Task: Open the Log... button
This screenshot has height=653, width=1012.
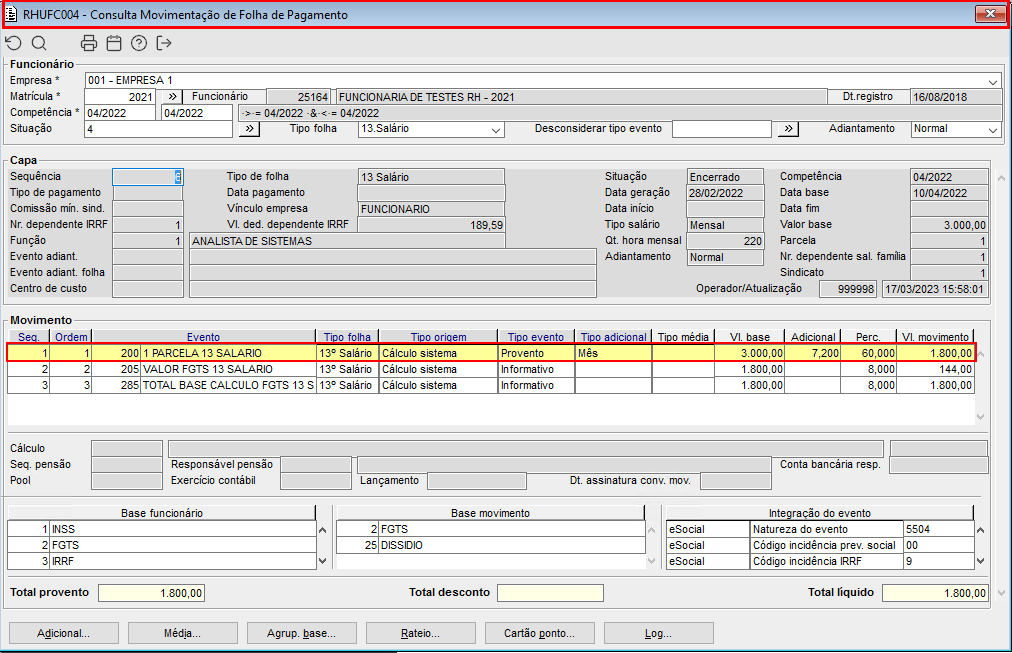Action: (659, 633)
